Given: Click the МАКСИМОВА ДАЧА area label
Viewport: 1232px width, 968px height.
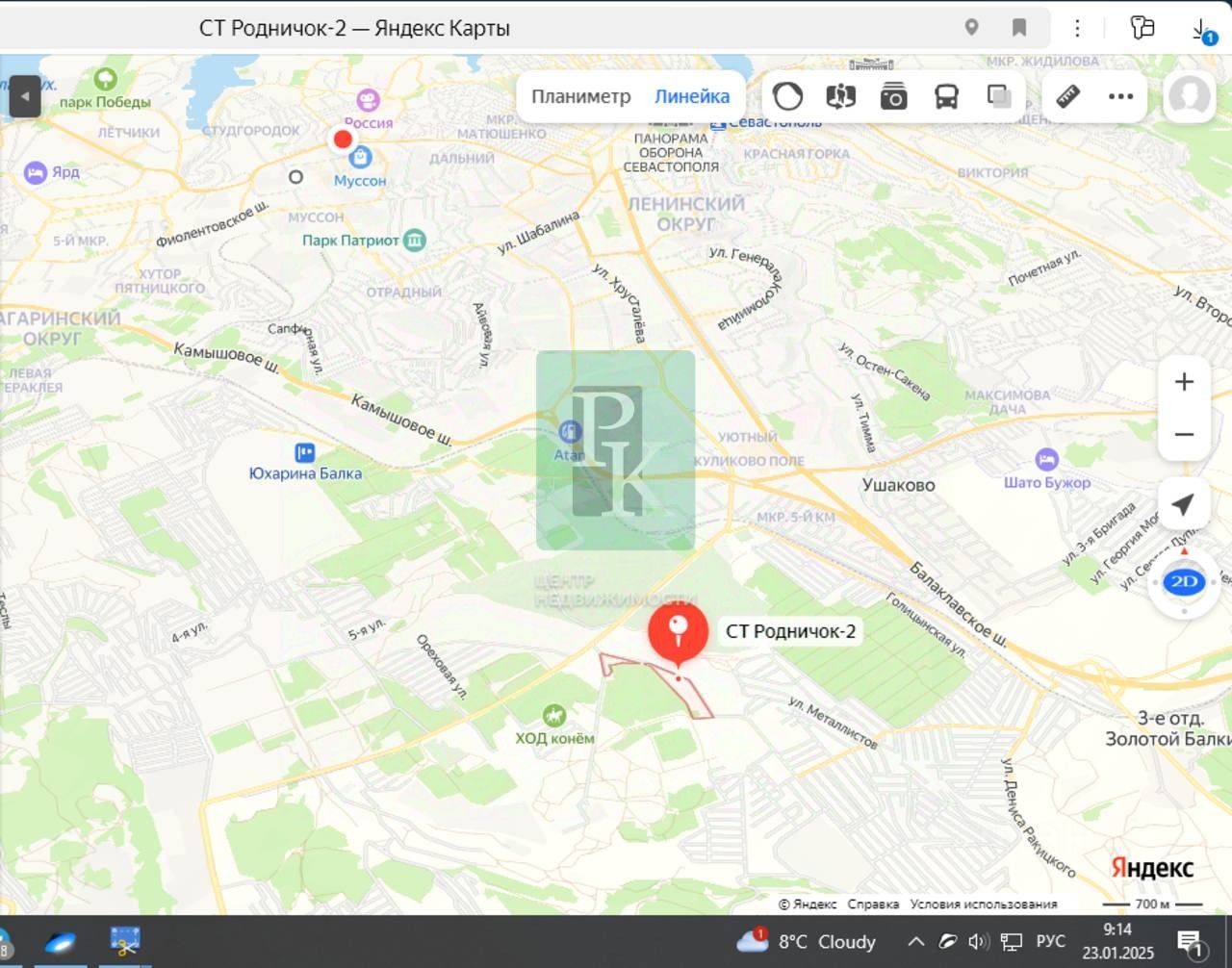Looking at the screenshot, I should (x=1008, y=402).
